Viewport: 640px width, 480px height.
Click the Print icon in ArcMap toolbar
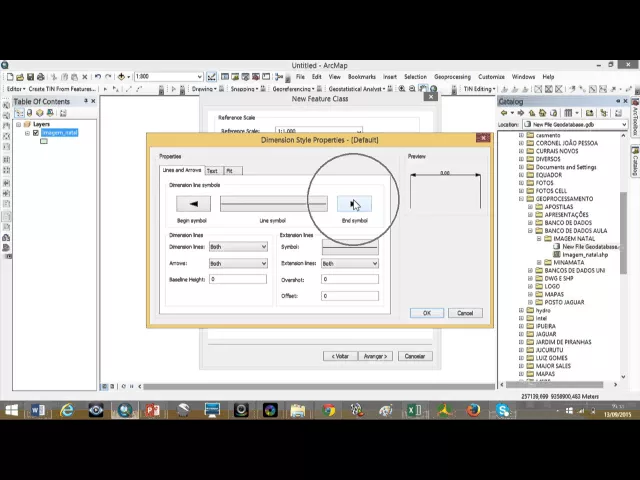point(40,77)
